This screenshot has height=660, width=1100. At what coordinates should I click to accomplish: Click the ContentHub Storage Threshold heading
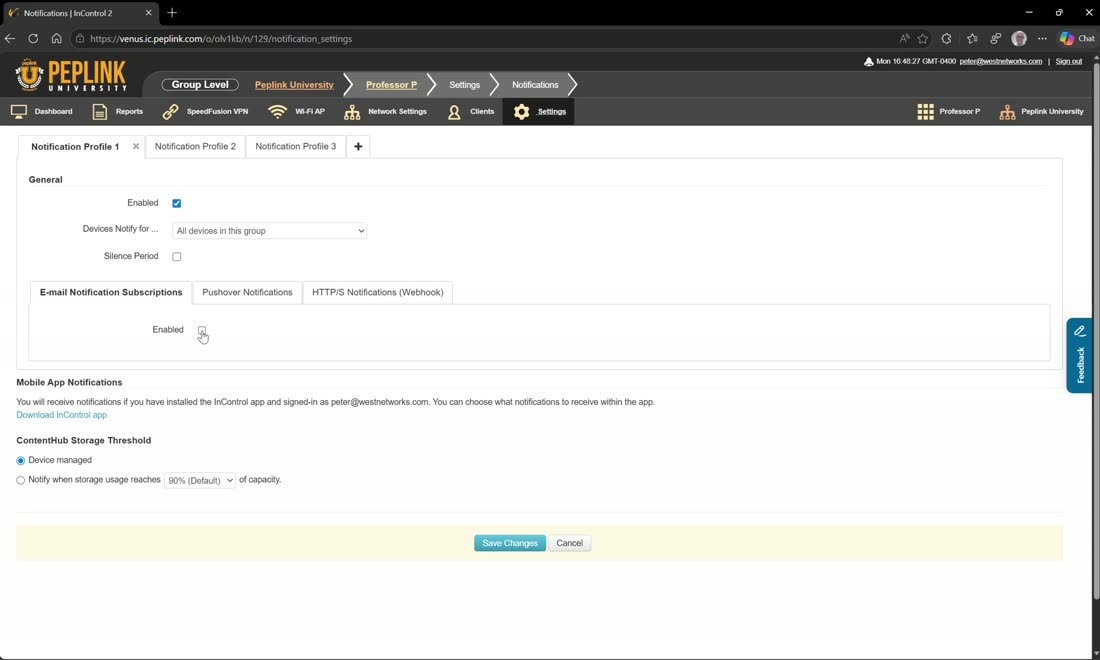(83, 440)
